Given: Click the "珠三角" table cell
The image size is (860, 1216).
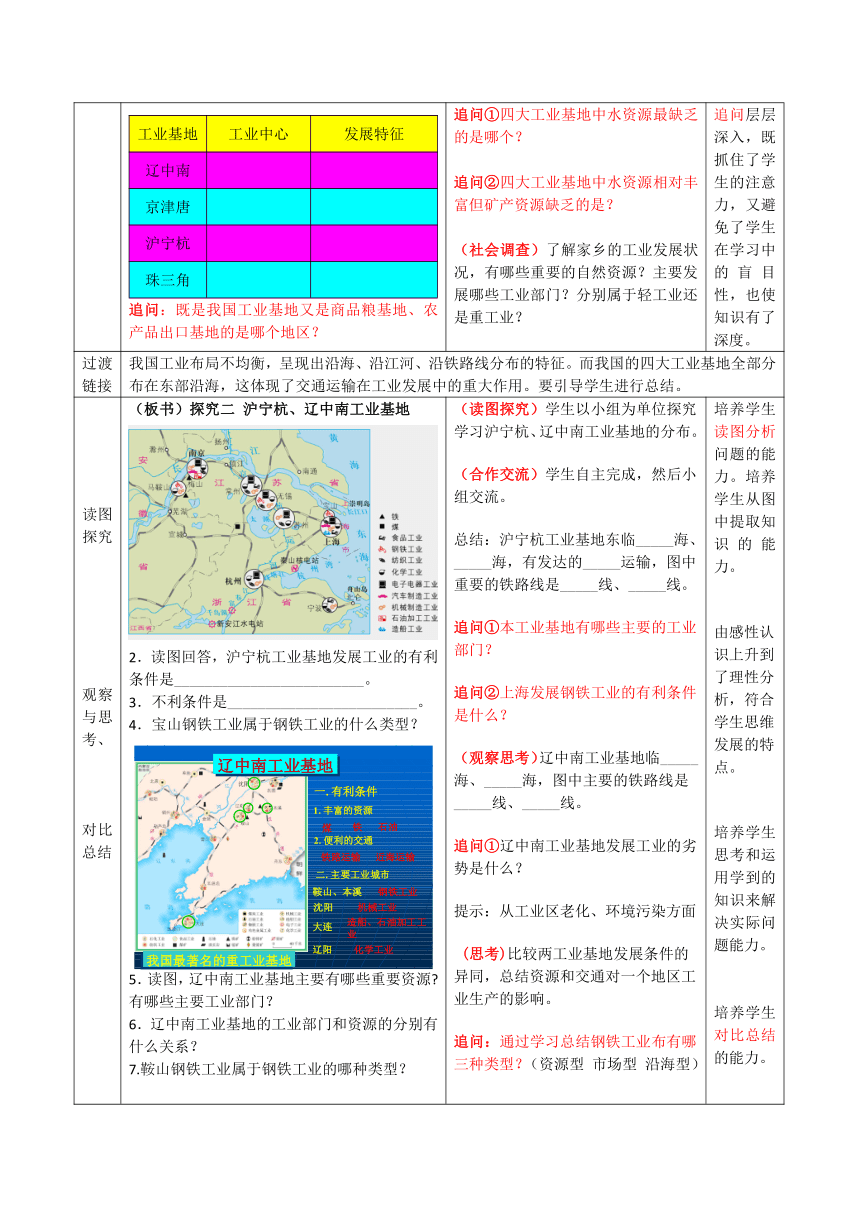Looking at the screenshot, I should tap(168, 280).
